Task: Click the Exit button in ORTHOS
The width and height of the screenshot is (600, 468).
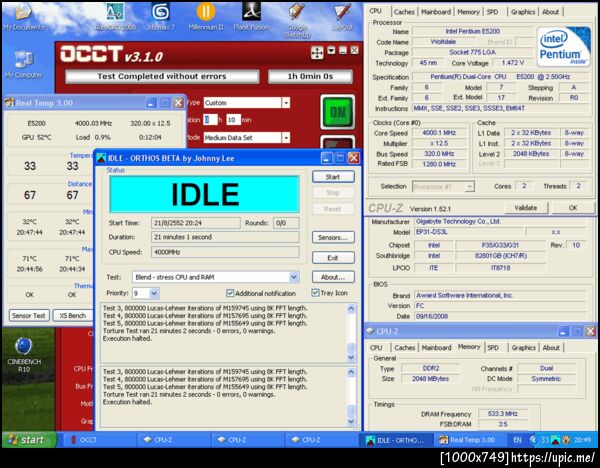Action: [x=333, y=258]
